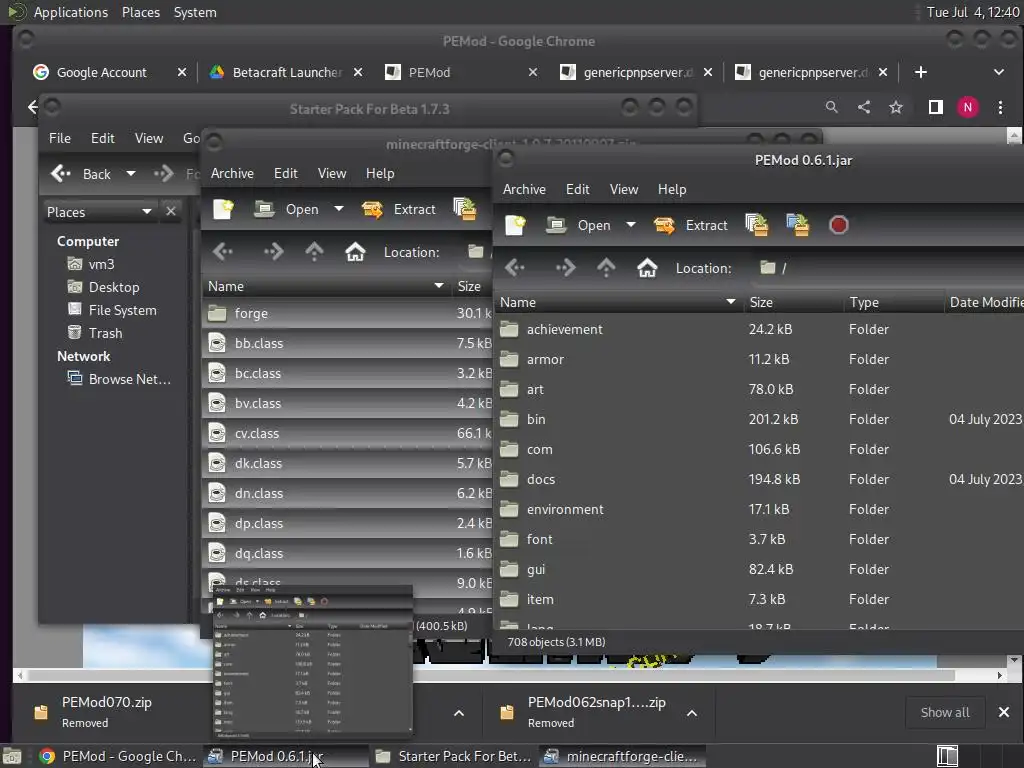This screenshot has height=768, width=1024.
Task: Open View menu in PEMod 0.6.1.jar window
Action: click(624, 189)
